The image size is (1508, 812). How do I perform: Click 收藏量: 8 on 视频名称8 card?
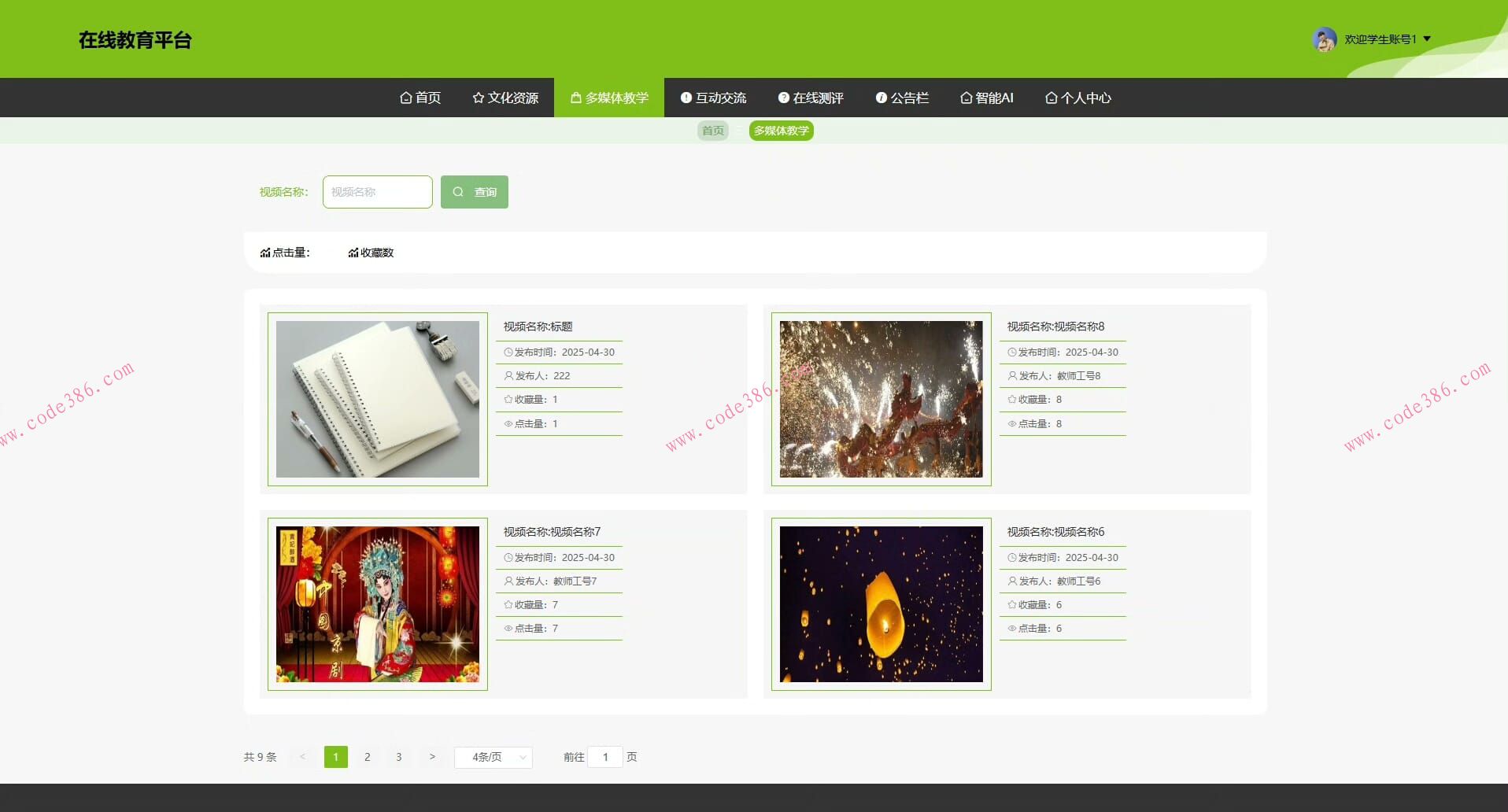coord(1035,400)
